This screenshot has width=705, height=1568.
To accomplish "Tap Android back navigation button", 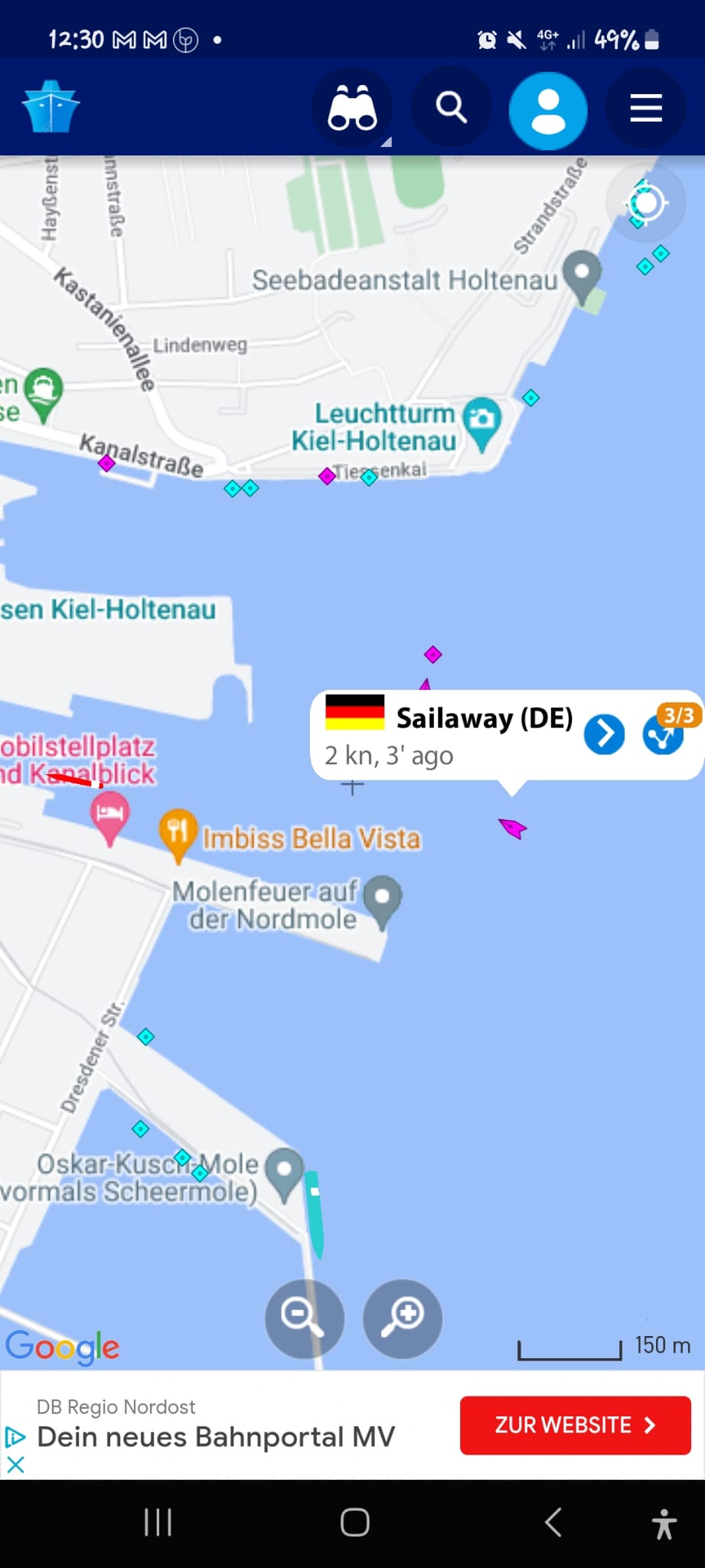I will [x=553, y=1522].
